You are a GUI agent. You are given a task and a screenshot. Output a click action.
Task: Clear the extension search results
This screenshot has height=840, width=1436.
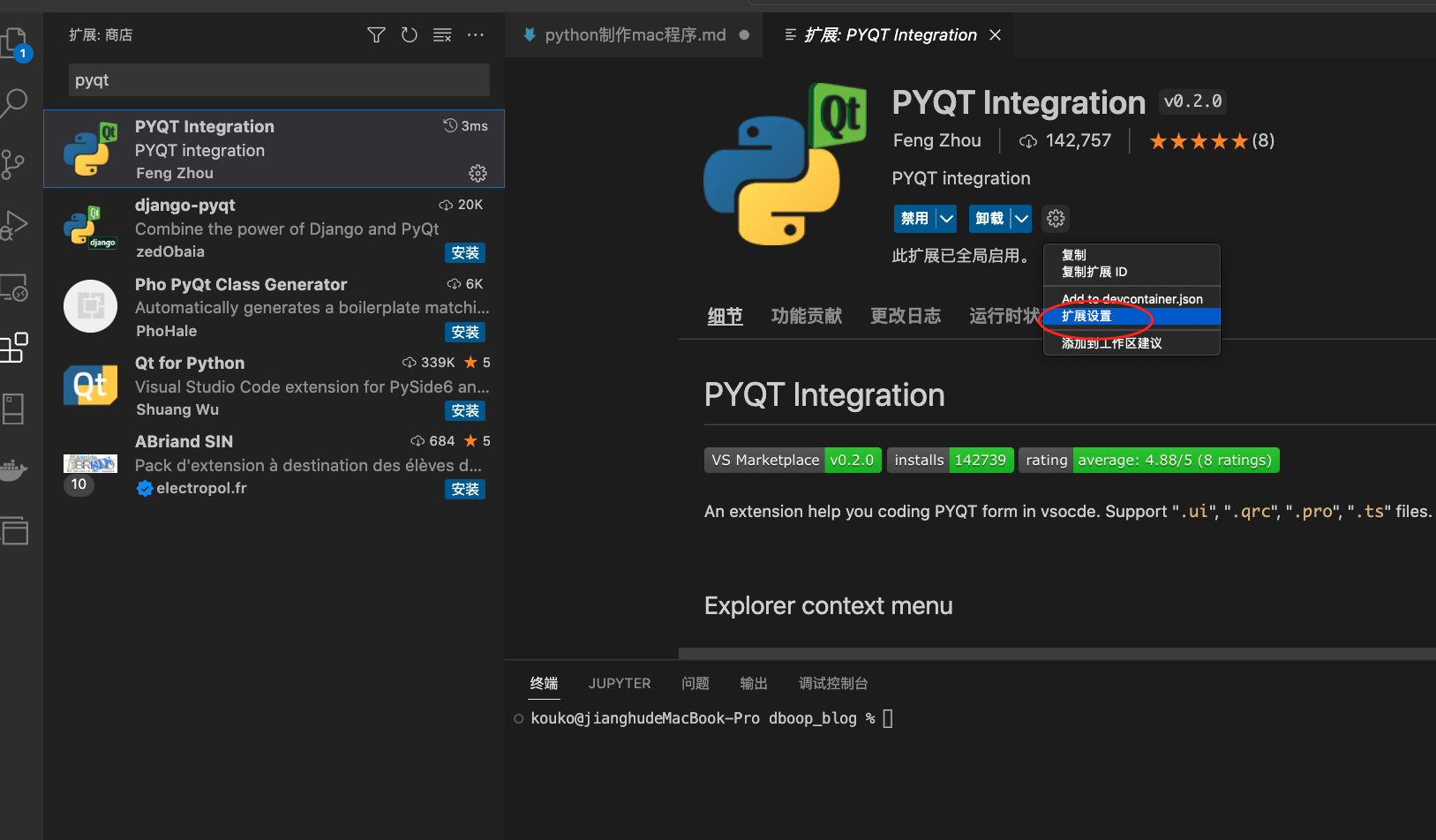(442, 35)
